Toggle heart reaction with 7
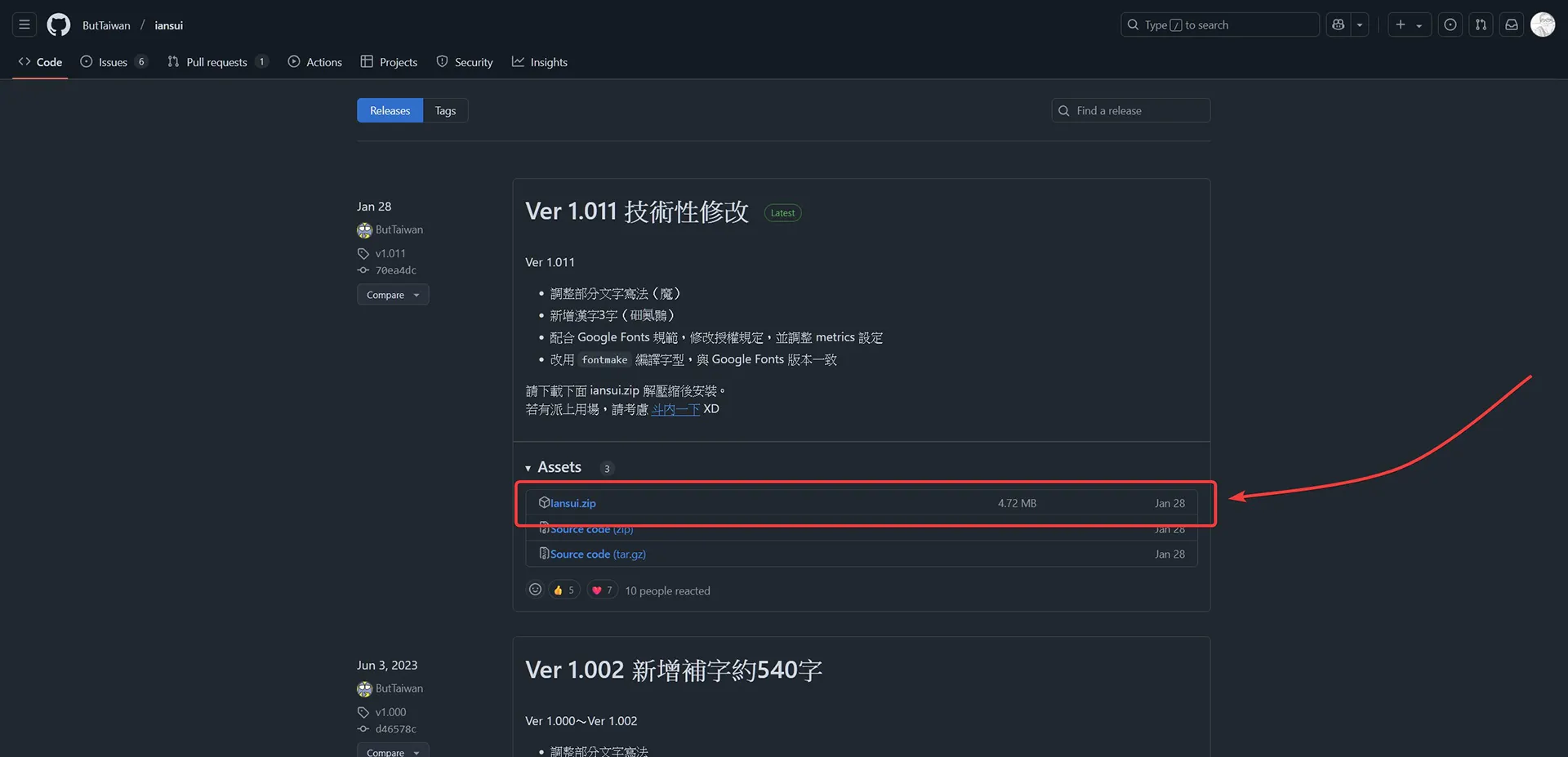This screenshot has width=1568, height=757. pyautogui.click(x=602, y=590)
